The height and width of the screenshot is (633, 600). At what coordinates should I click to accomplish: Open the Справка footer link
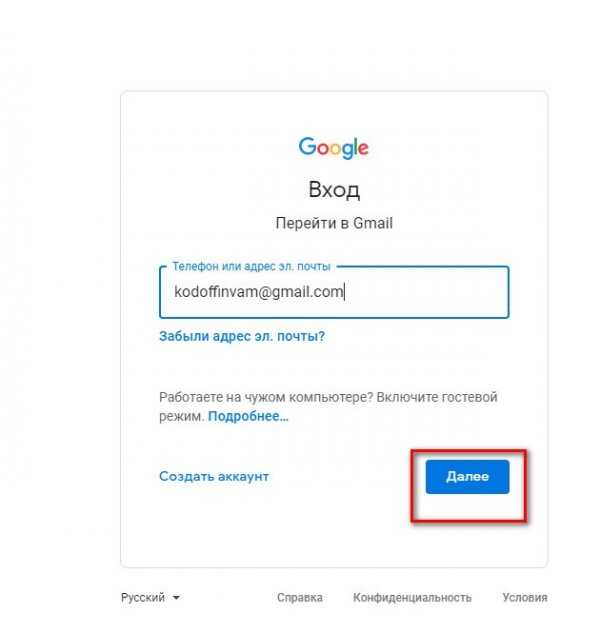[300, 597]
